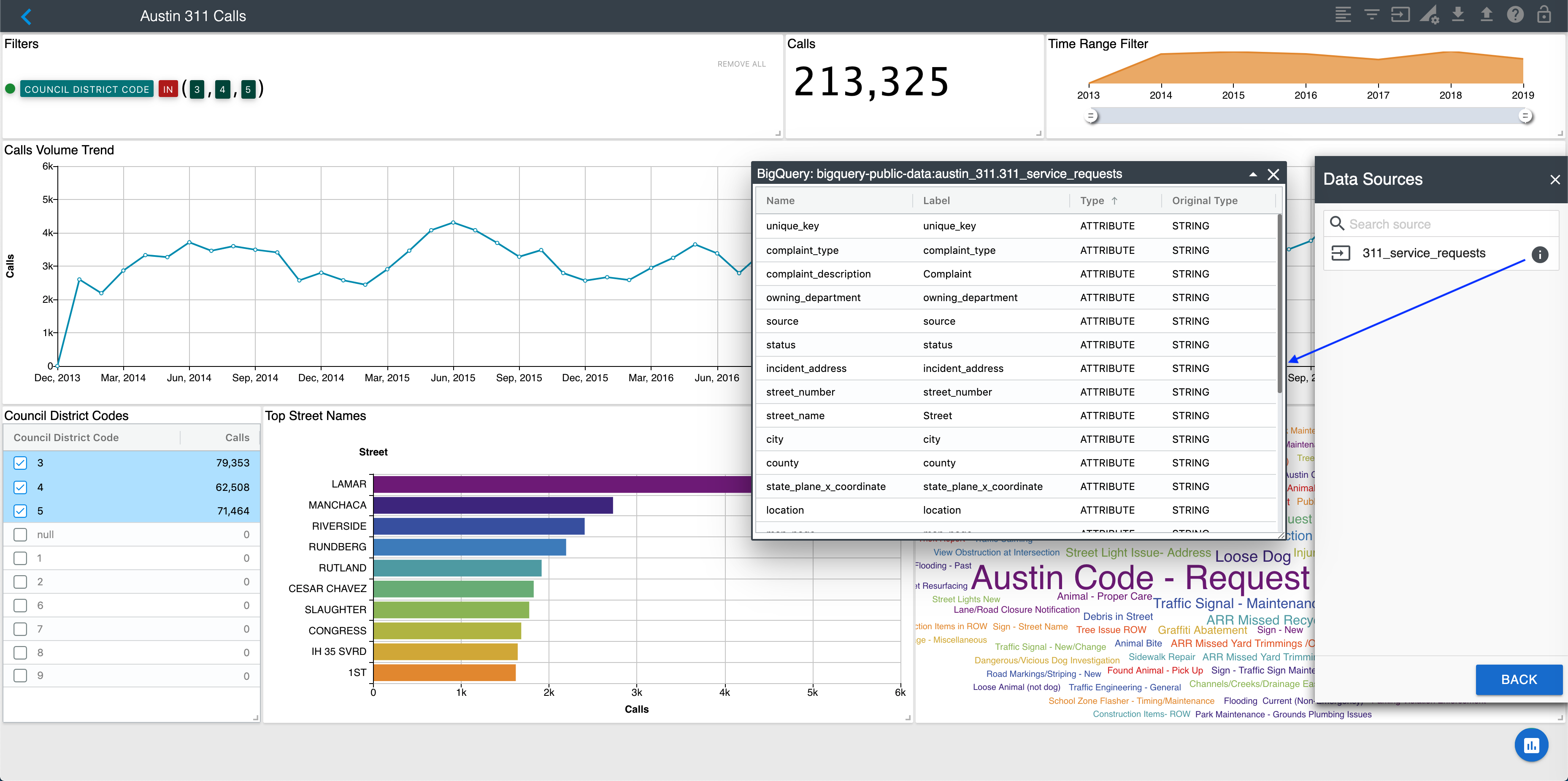Click 'owning_department' name cell
The height and width of the screenshot is (781, 1568).
pos(813,297)
